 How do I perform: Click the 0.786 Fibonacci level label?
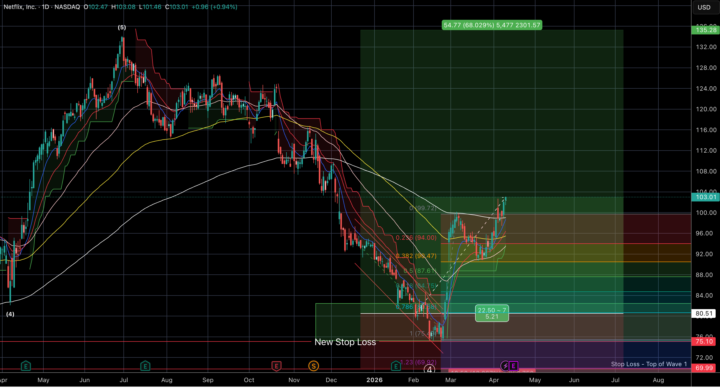click(x=416, y=307)
